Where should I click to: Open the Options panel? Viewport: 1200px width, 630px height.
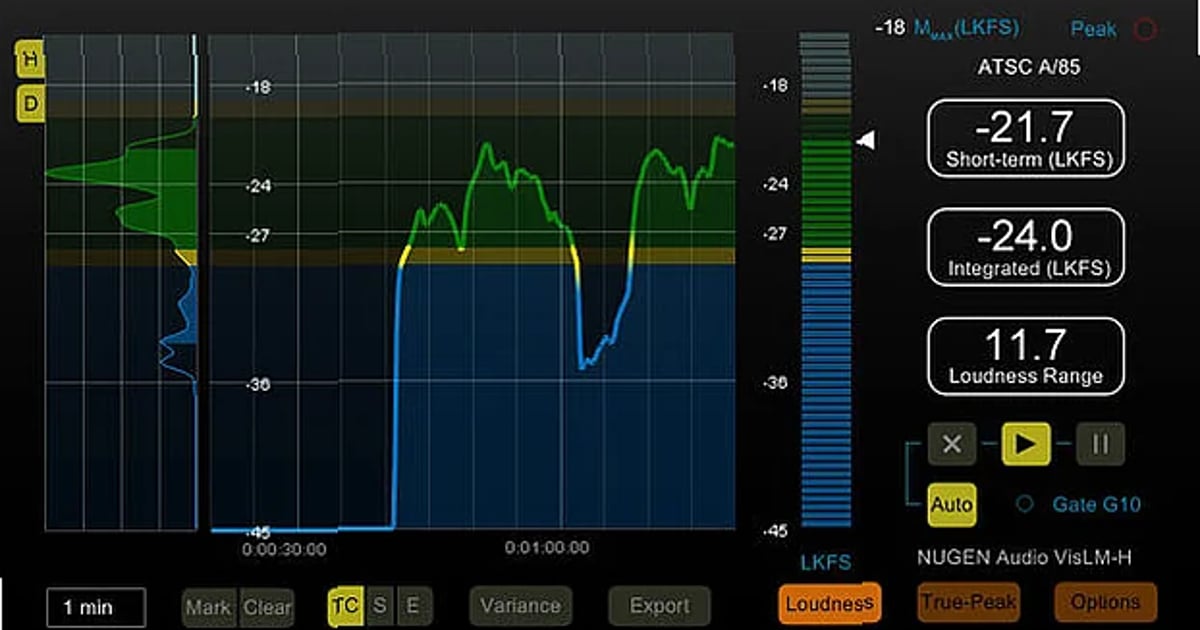coord(1105,601)
